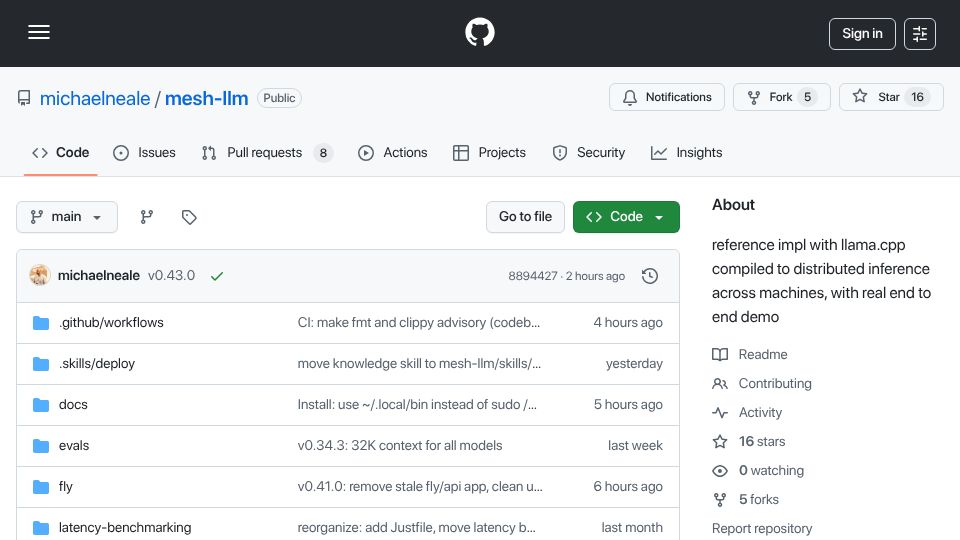
Task: Click the 'last week' timestamp for evals
Action: pos(635,446)
